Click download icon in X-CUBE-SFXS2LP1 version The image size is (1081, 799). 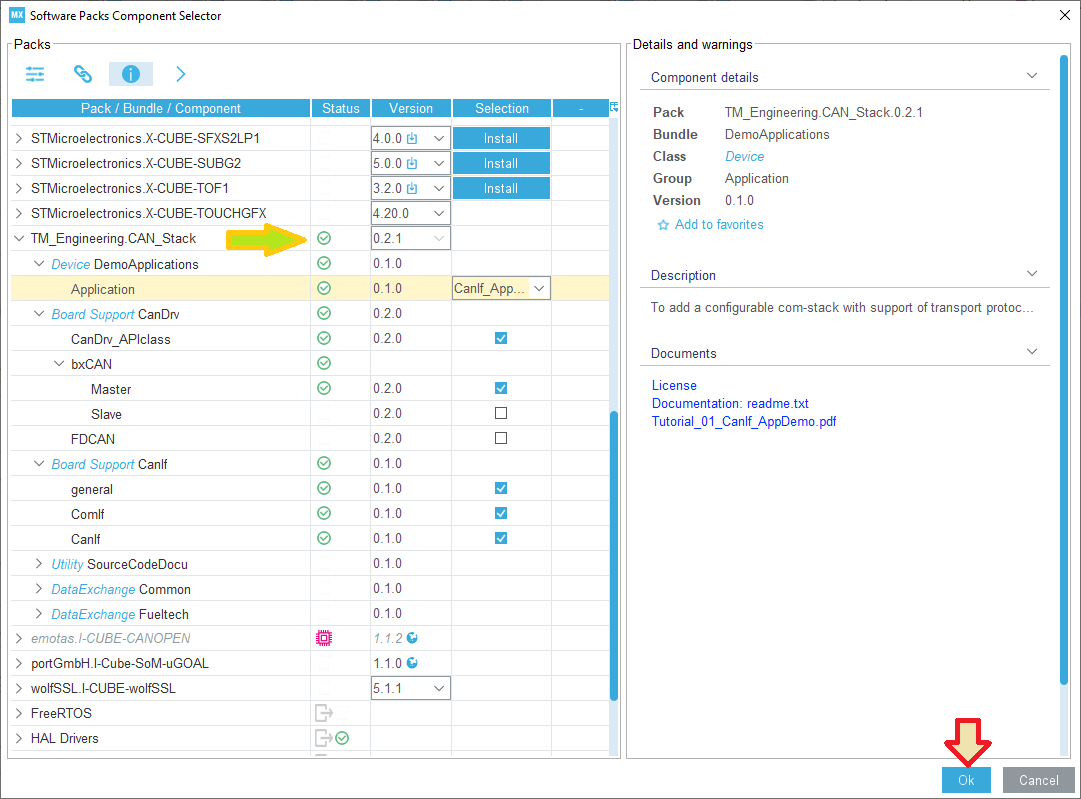pyautogui.click(x=412, y=138)
